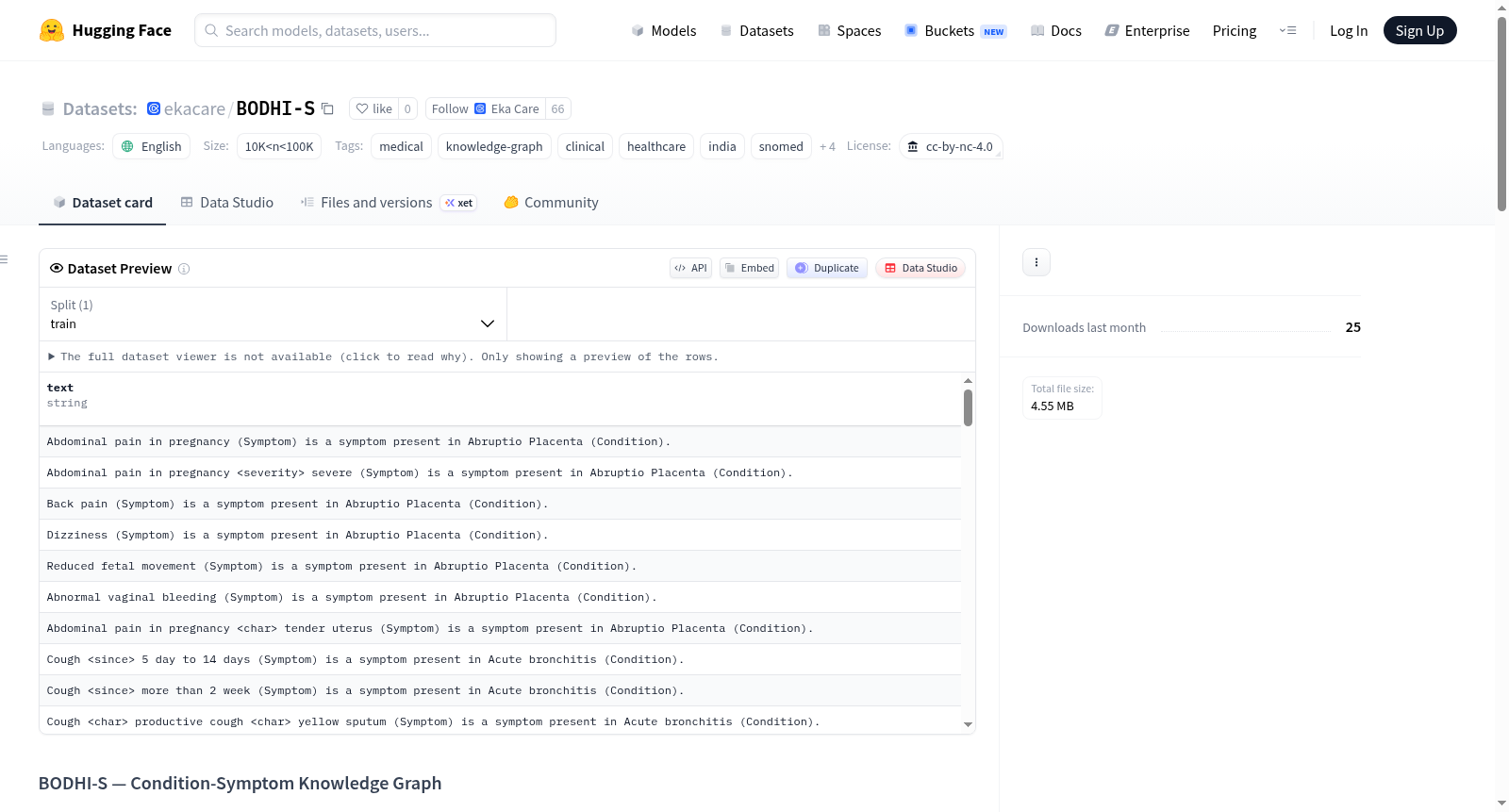
Task: Click the BODHI-S Condition-Symptom Knowledge Graph heading
Action: [x=240, y=783]
